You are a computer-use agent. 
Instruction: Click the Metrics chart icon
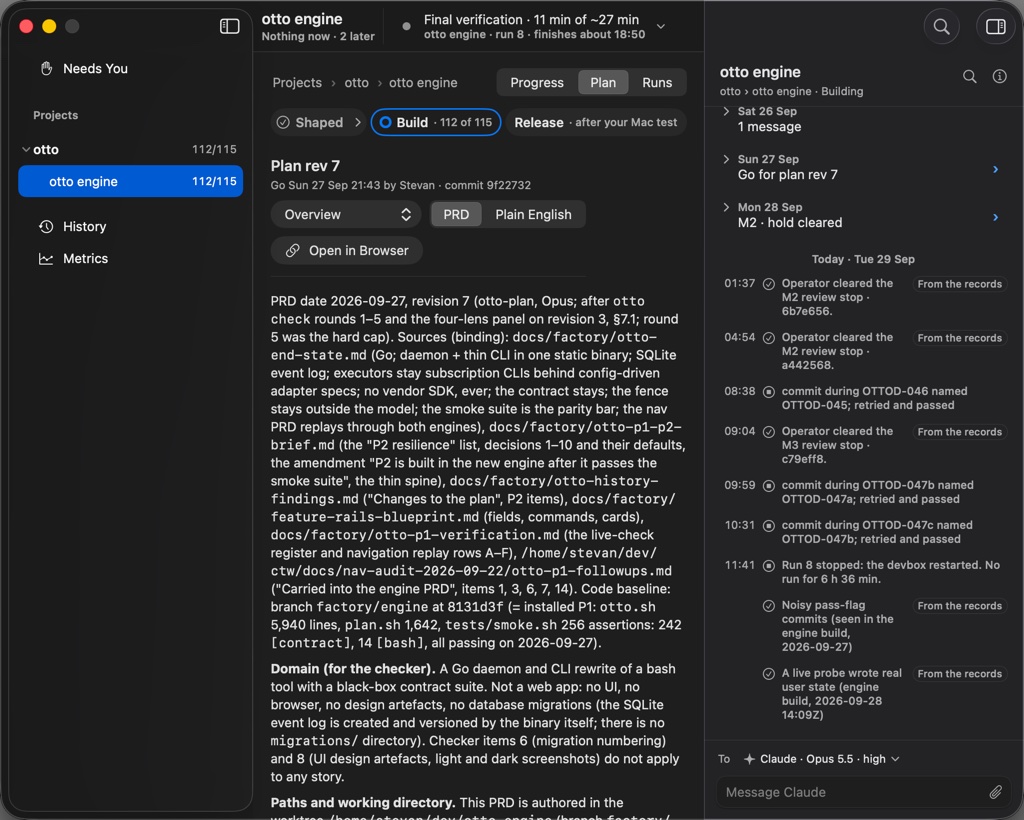coord(46,259)
